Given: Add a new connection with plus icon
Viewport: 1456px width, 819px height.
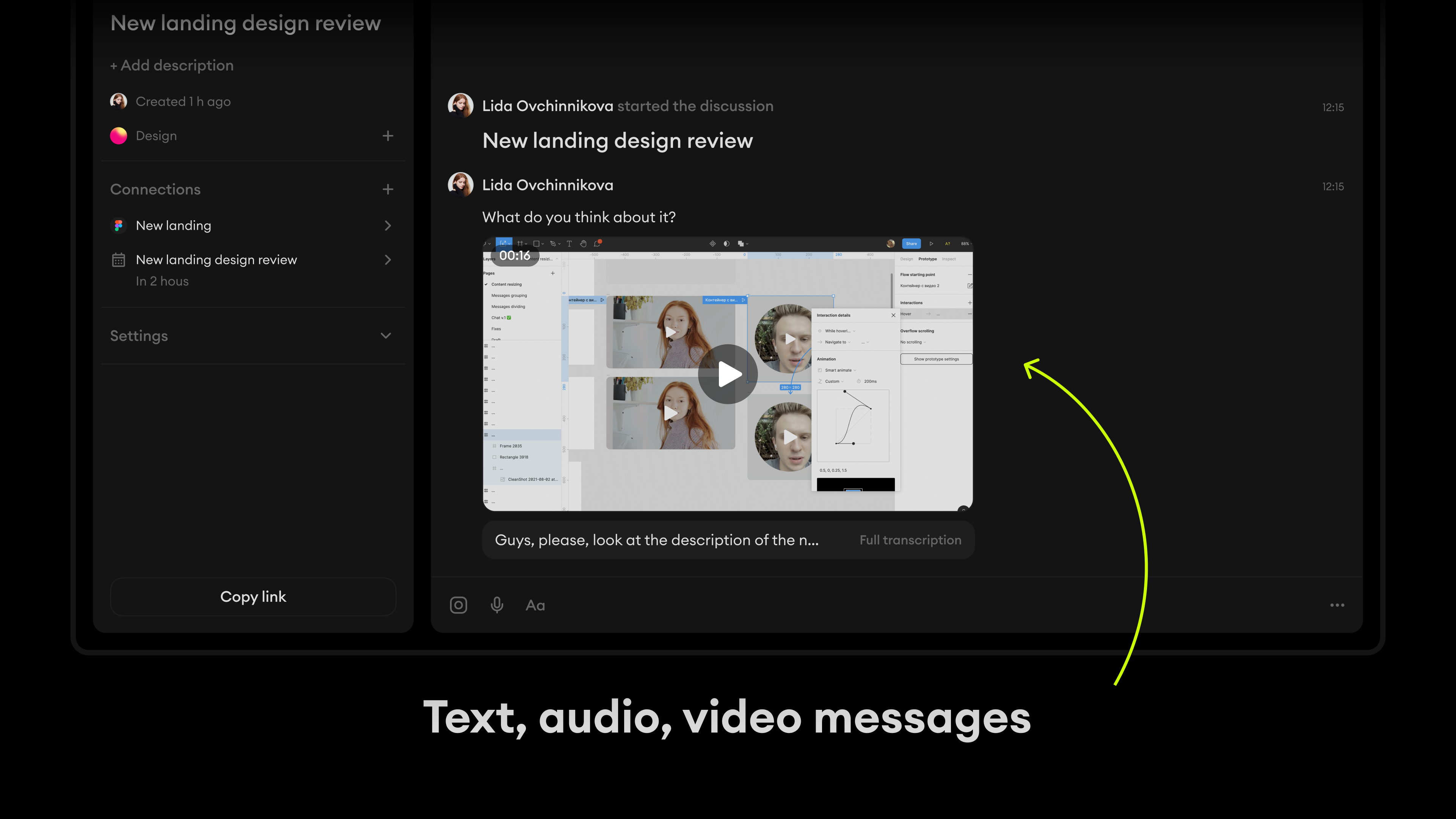Looking at the screenshot, I should [x=388, y=189].
